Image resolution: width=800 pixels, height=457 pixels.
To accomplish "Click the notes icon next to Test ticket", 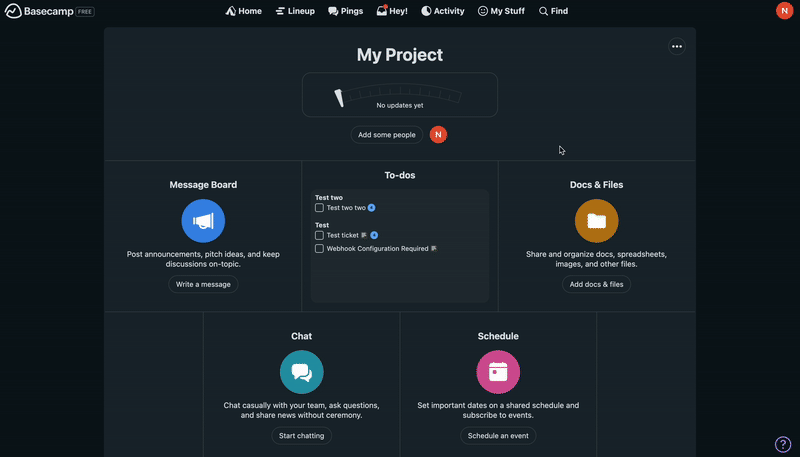I will [x=364, y=235].
